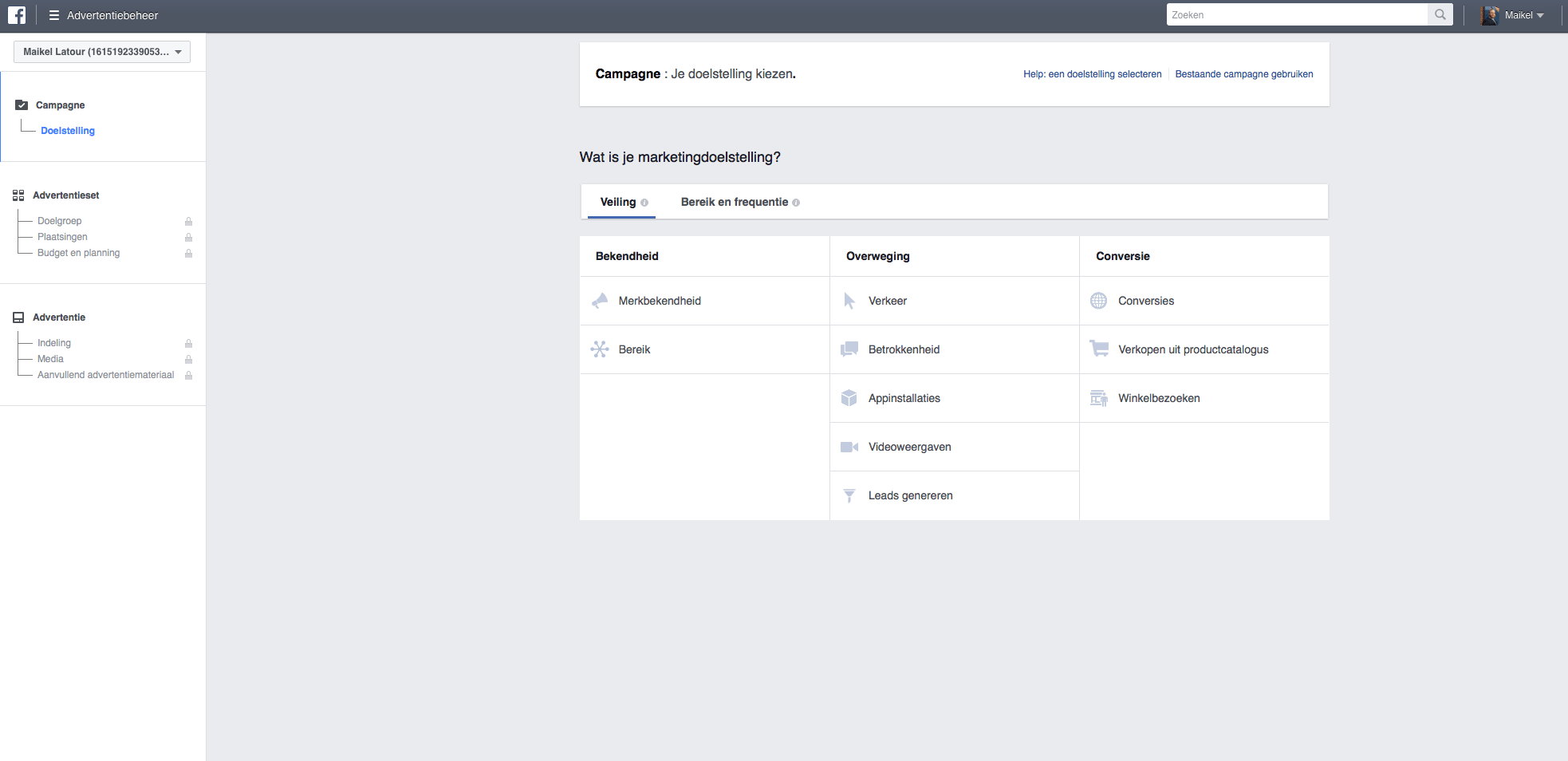Click the lock icon beside Doelgroep
Screen dimensions: 1568x761
point(189,221)
